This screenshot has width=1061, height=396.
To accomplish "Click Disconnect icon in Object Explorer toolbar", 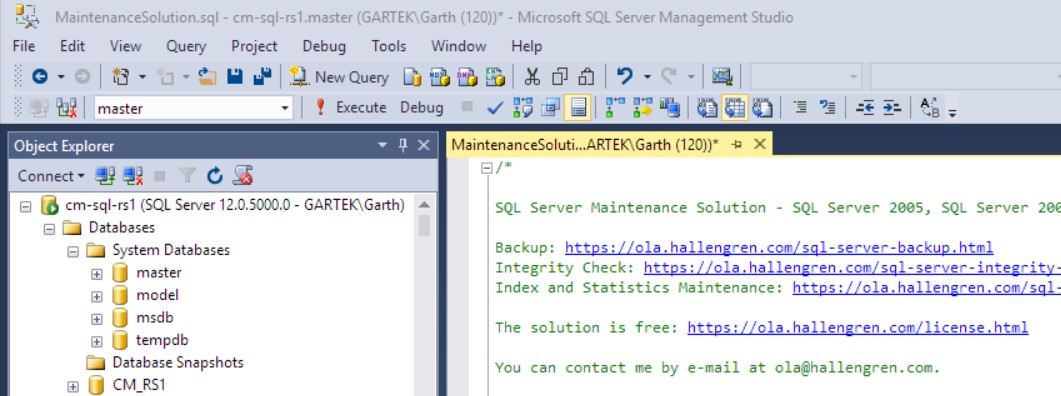I will click(133, 176).
